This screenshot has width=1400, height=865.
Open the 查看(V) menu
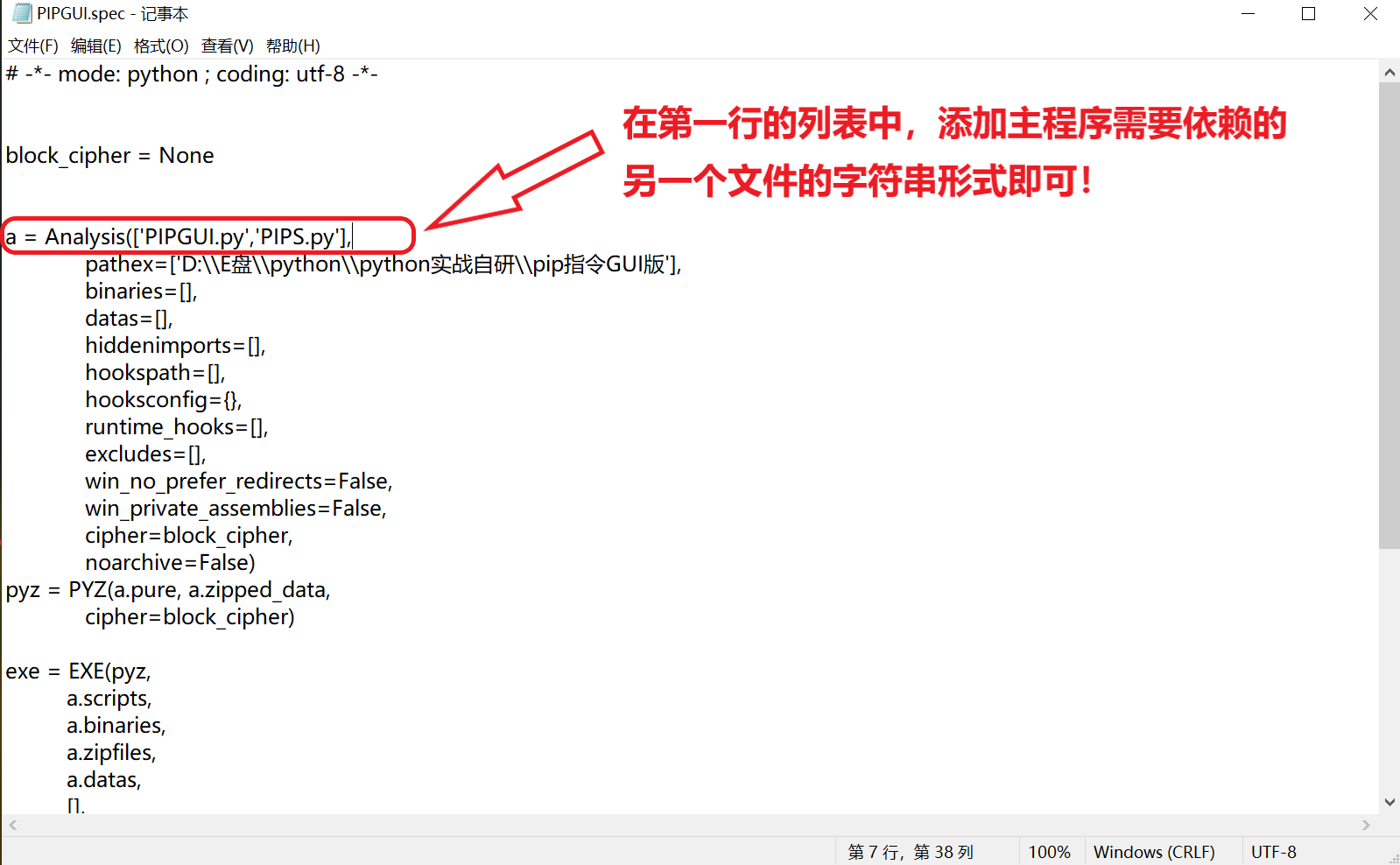point(227,46)
